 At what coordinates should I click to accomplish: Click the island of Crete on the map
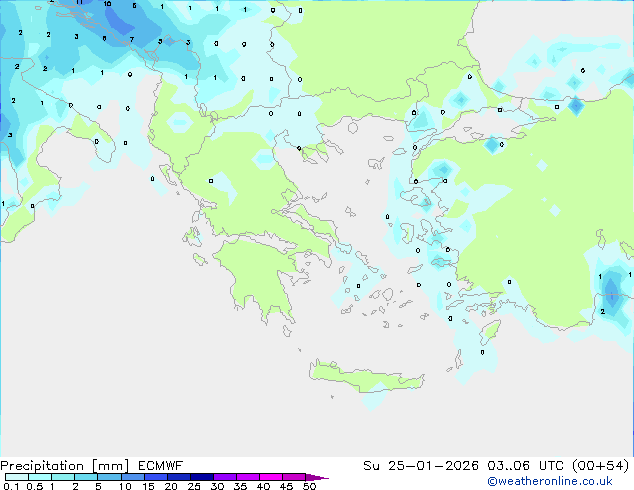pyautogui.click(x=366, y=376)
